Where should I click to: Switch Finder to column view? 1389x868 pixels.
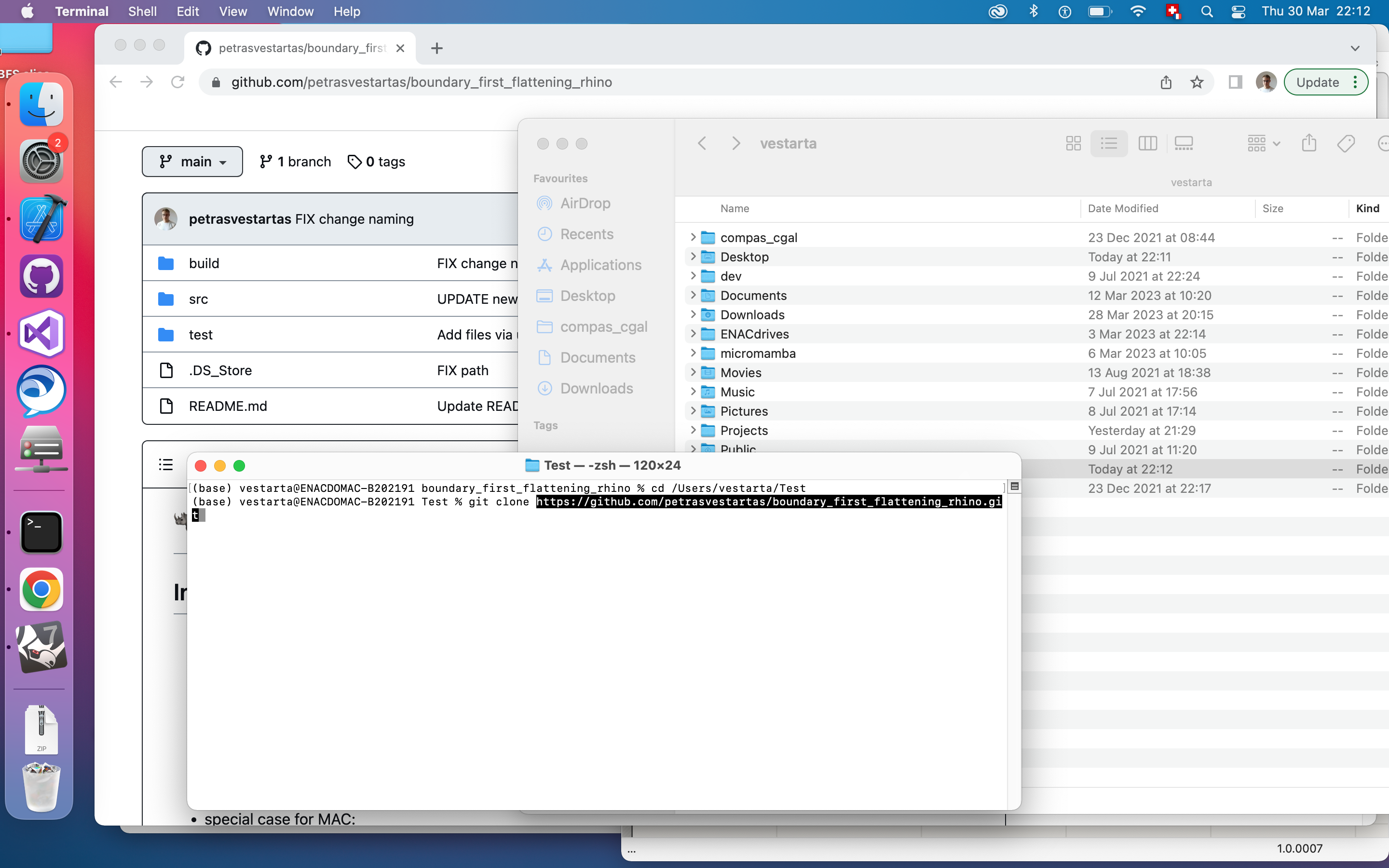[1147, 143]
